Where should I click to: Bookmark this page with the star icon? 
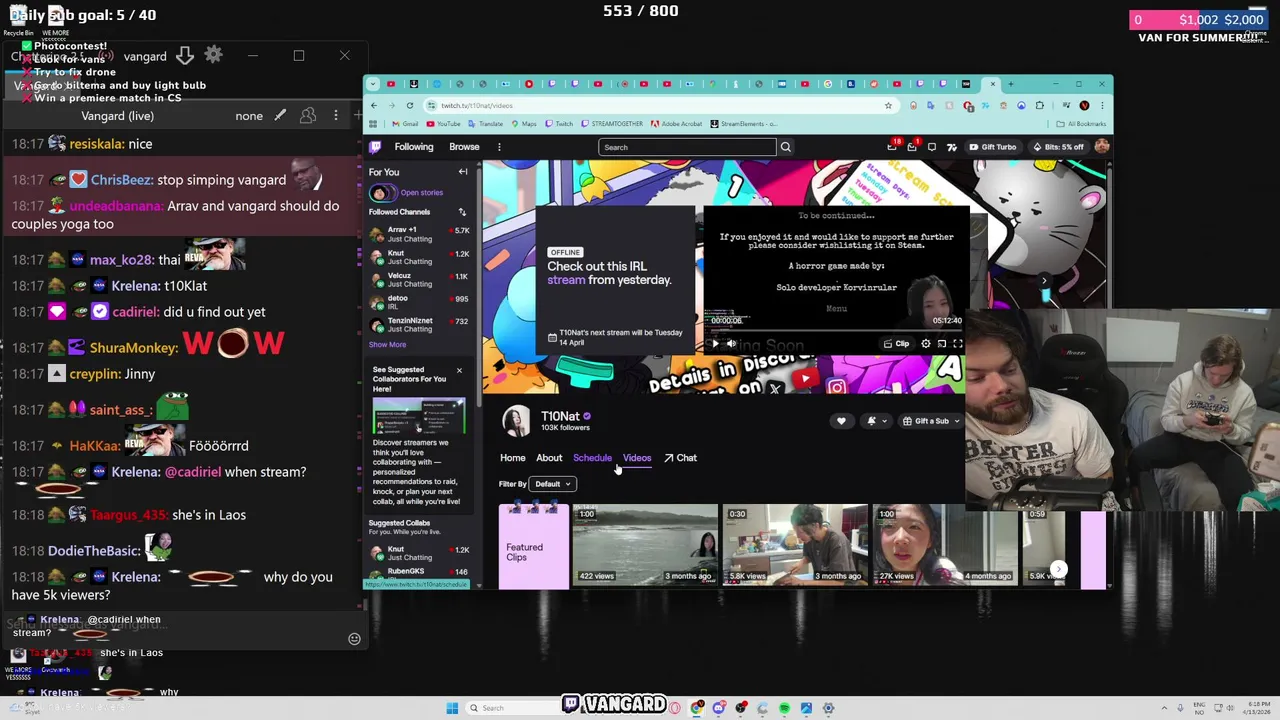[887, 105]
